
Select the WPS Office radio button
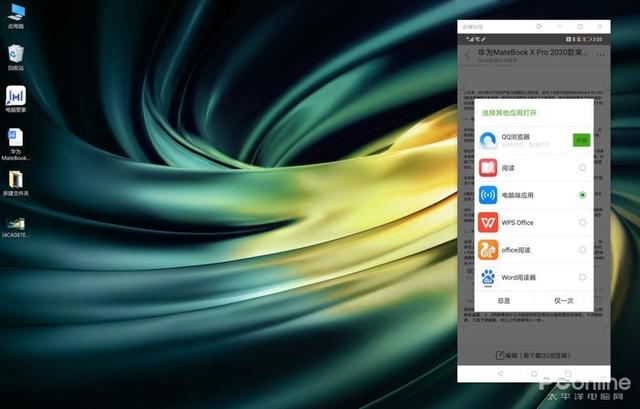(x=582, y=222)
